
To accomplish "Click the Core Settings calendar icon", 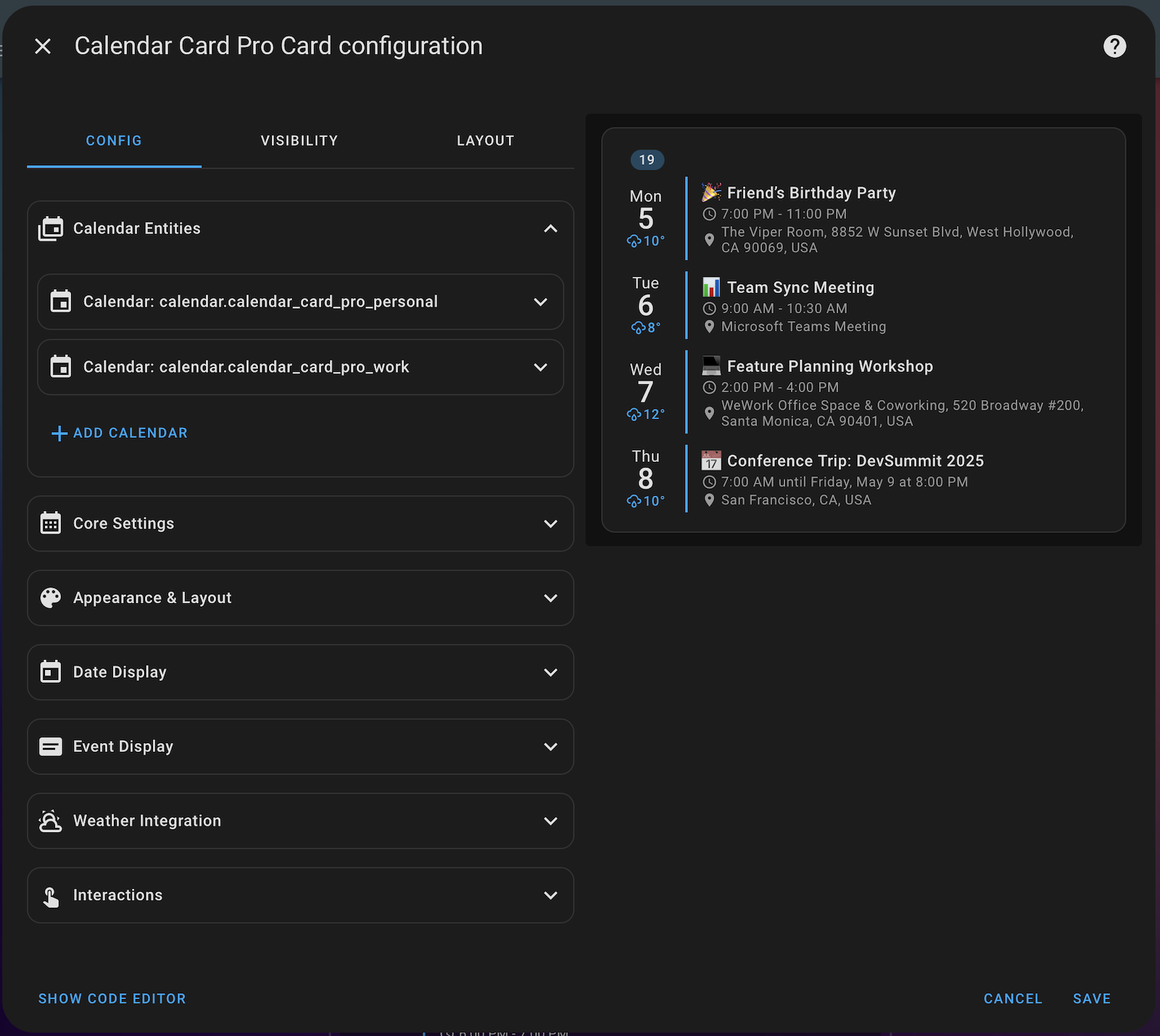I will pos(50,523).
